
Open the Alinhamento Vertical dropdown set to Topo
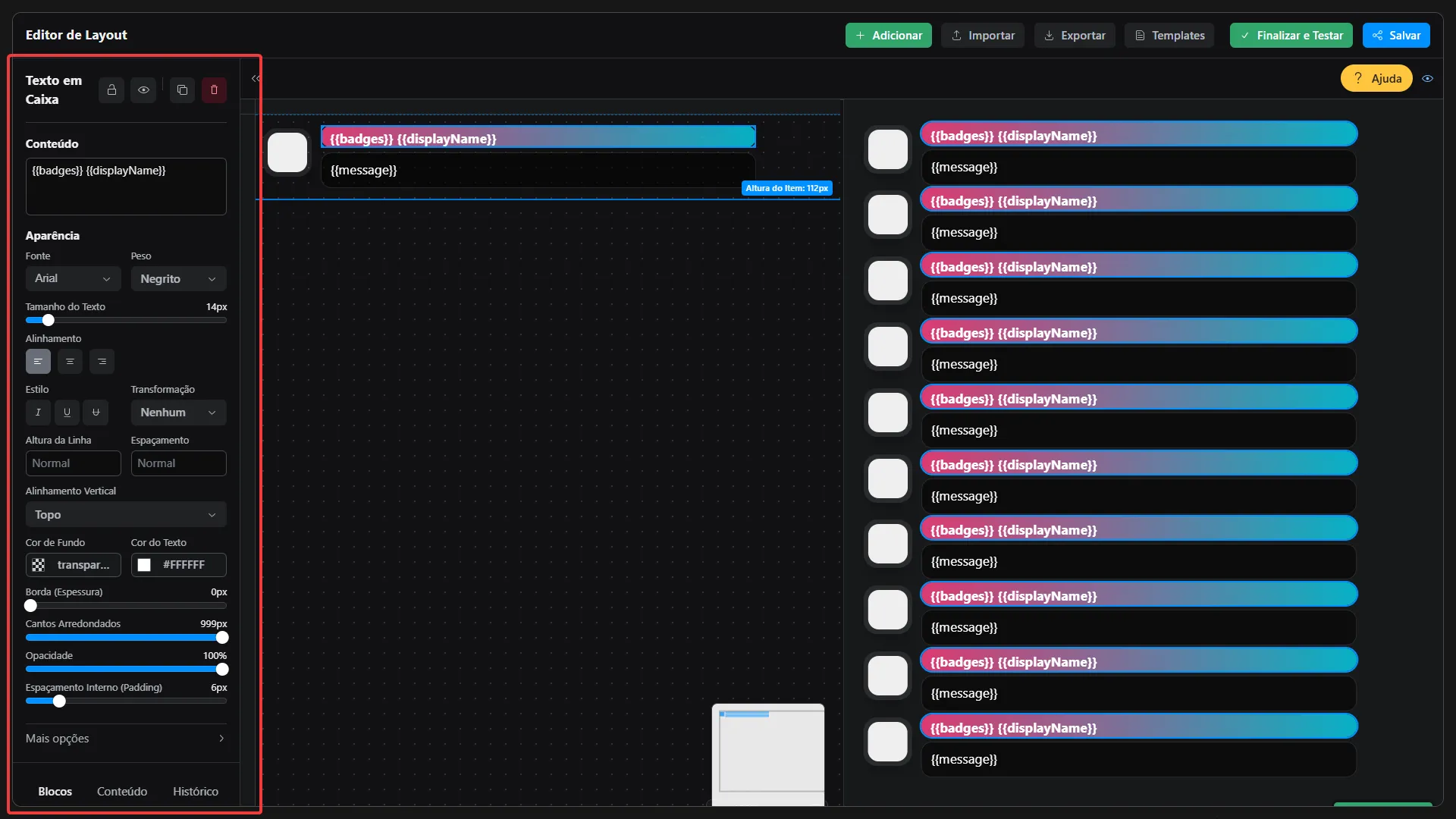tap(126, 515)
